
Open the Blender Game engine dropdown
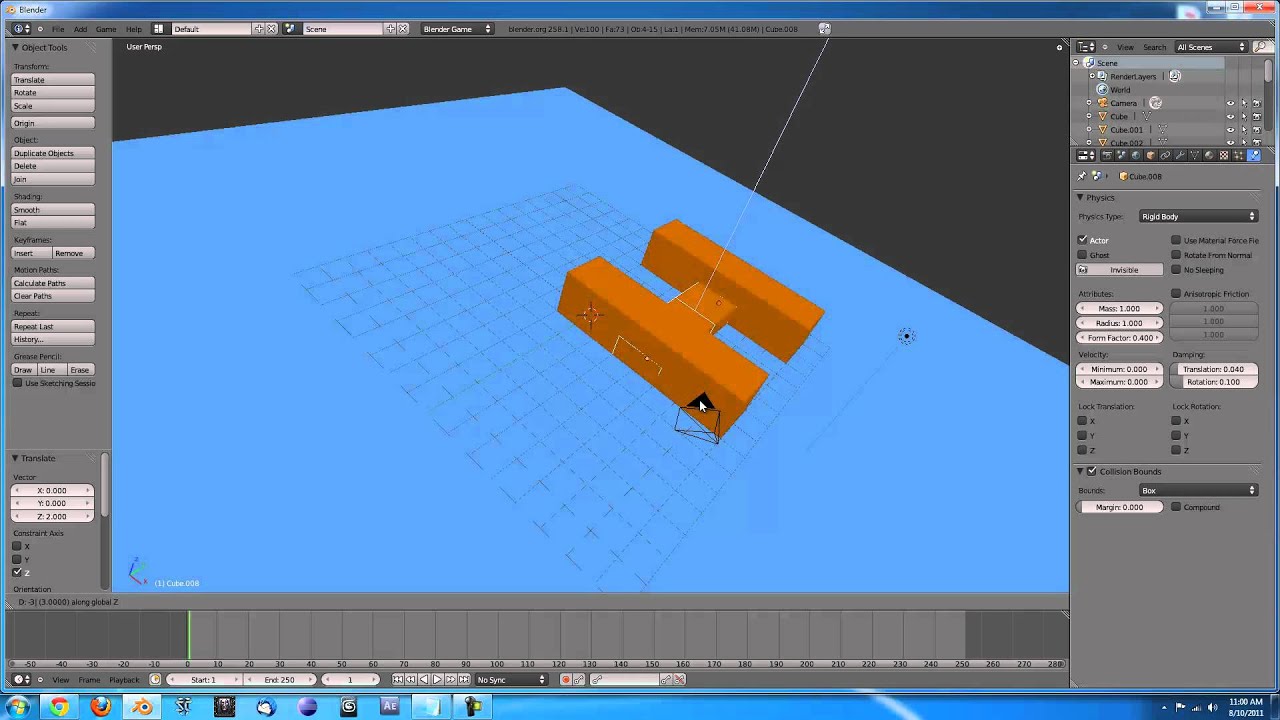click(x=456, y=29)
